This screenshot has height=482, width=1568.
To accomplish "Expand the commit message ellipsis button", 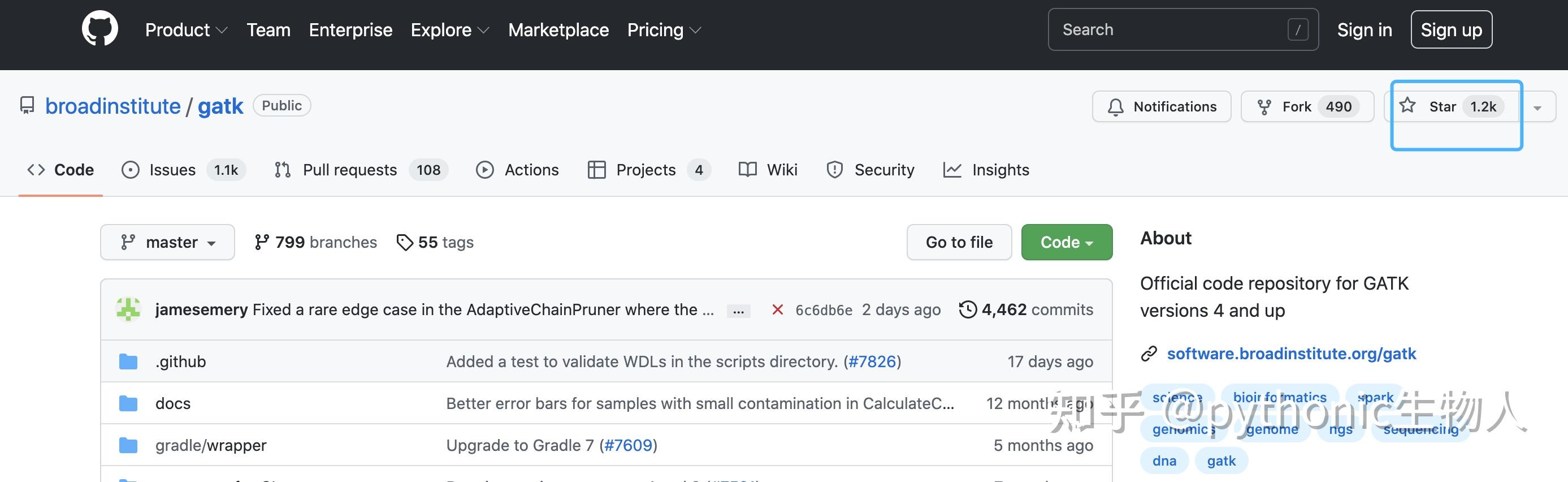I will click(x=738, y=311).
